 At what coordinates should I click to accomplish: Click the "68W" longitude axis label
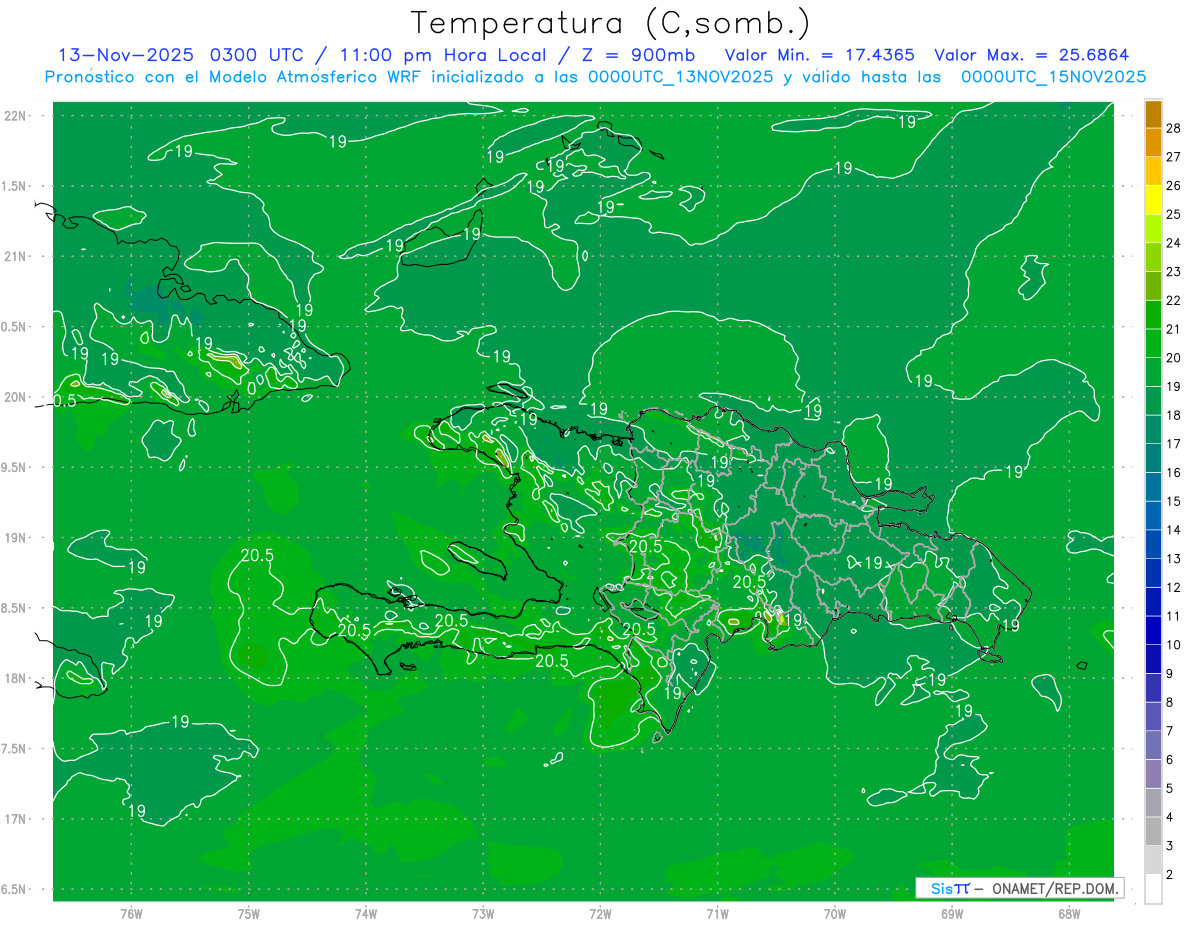1068,914
